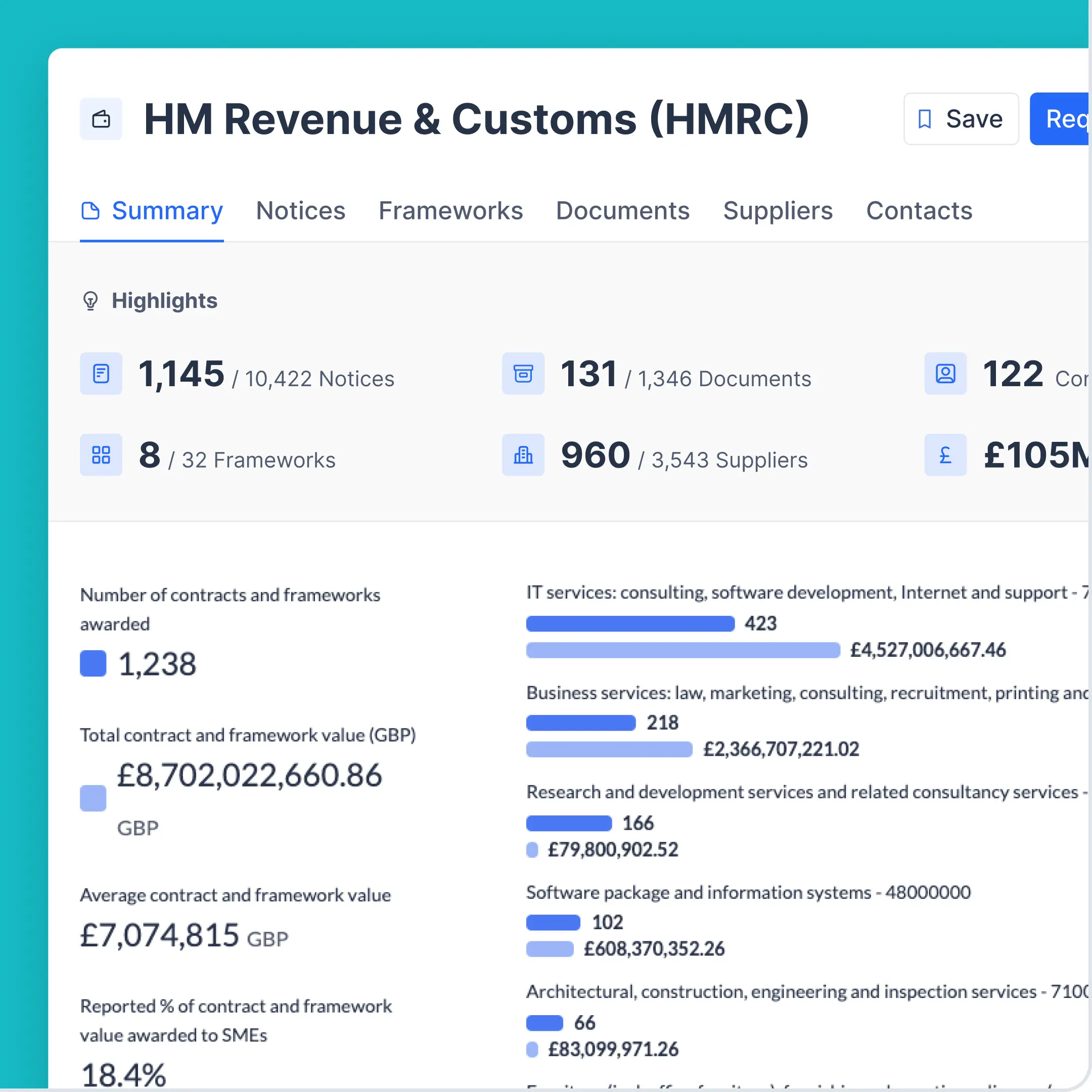Click the Frameworks grid icon
The height and width of the screenshot is (1092, 1092).
[x=101, y=455]
